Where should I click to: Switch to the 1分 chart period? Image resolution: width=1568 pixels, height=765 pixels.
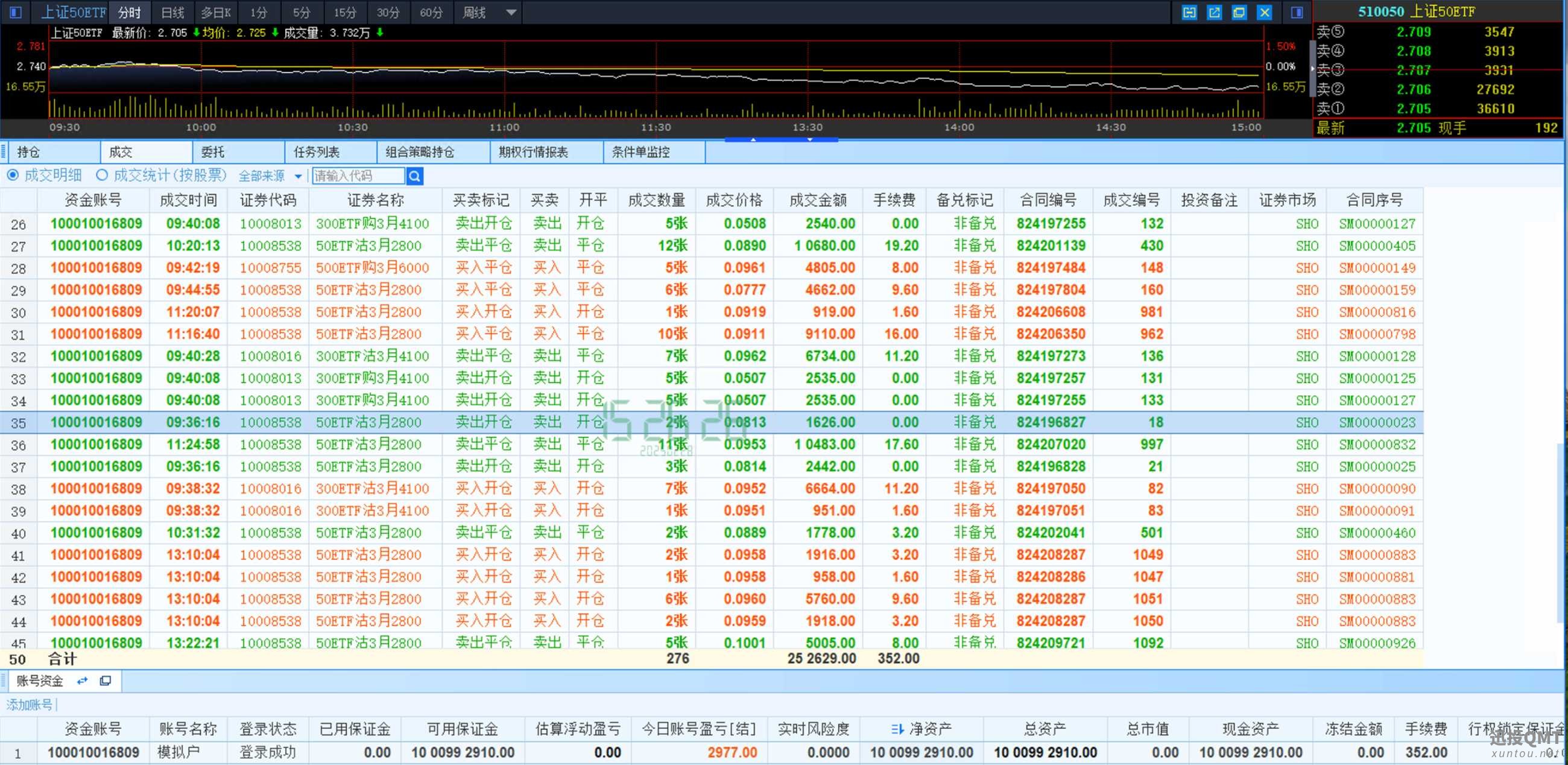(259, 12)
